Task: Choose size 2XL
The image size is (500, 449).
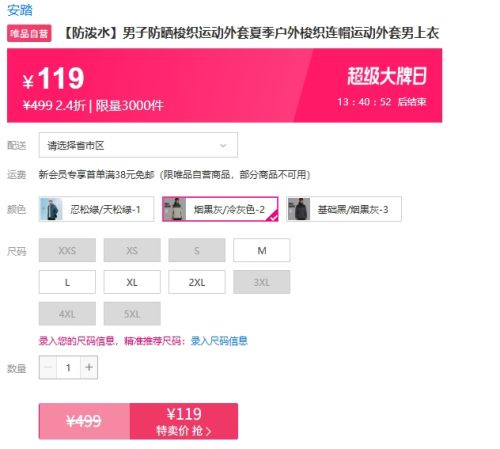Action: pyautogui.click(x=197, y=282)
